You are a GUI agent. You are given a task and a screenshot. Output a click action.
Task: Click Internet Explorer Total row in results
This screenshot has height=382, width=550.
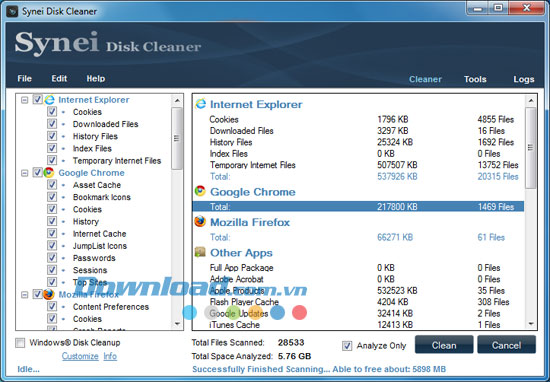click(358, 176)
